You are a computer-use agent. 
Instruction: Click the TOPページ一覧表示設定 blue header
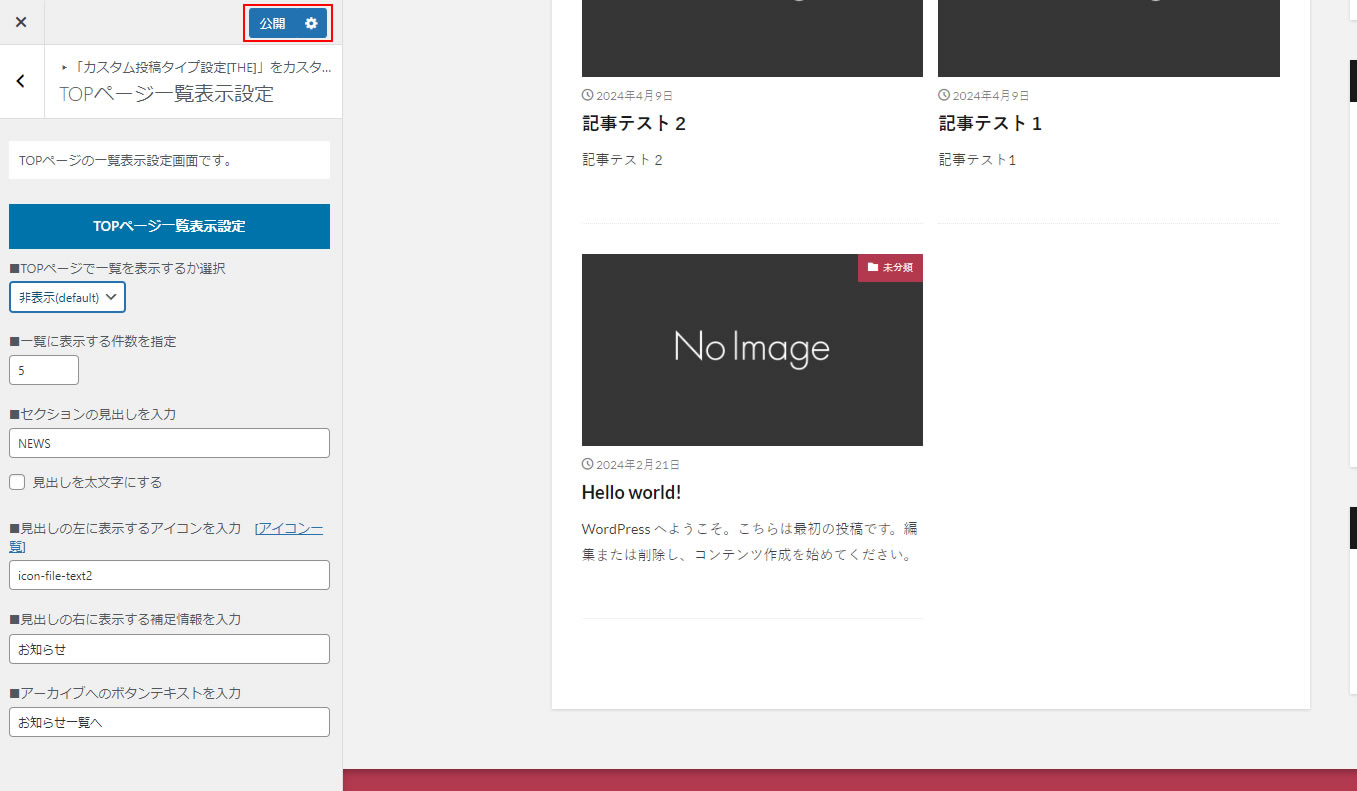[x=169, y=226]
